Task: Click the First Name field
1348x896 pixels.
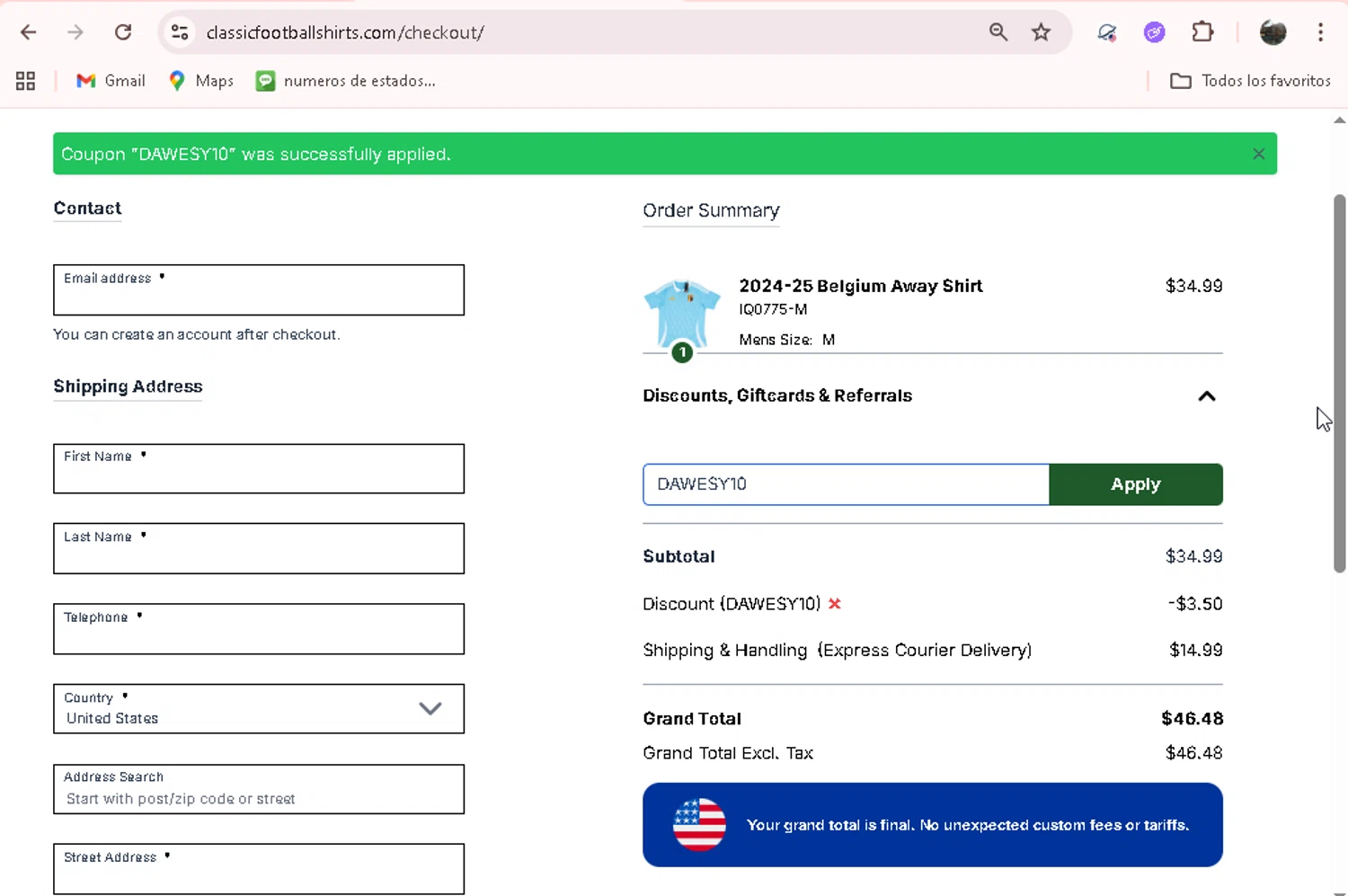Action: click(259, 468)
